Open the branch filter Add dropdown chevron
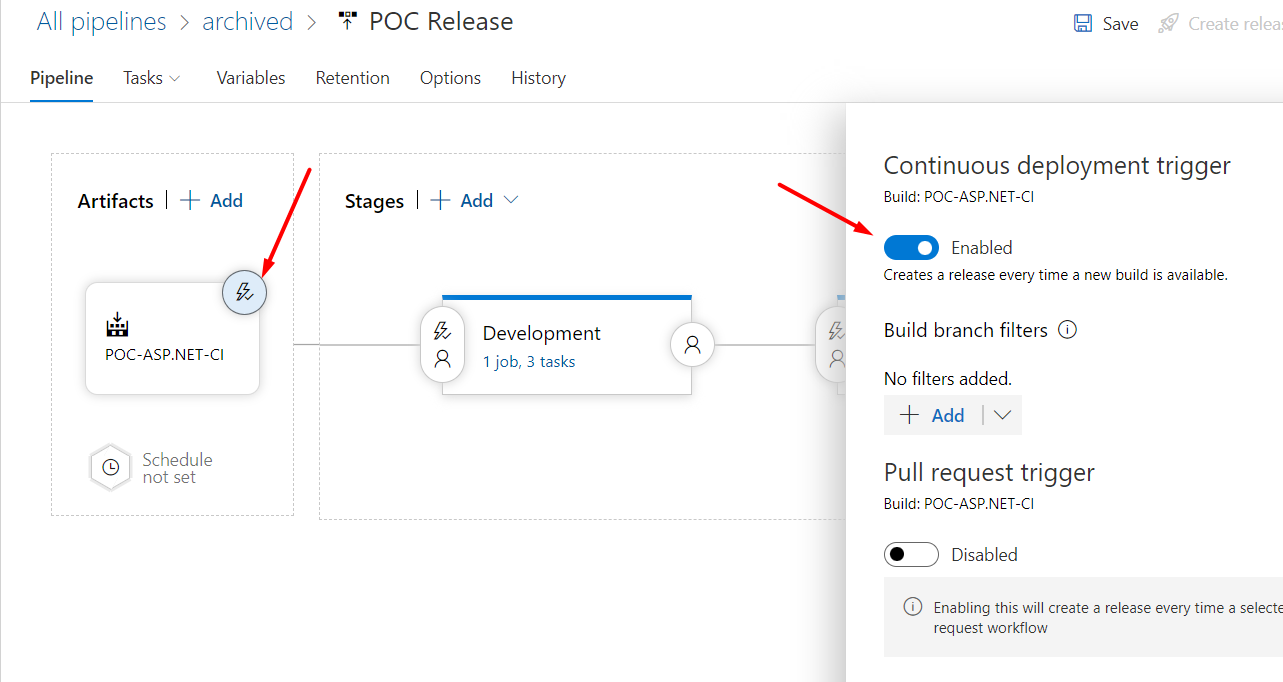This screenshot has width=1283, height=682. tap(1002, 414)
